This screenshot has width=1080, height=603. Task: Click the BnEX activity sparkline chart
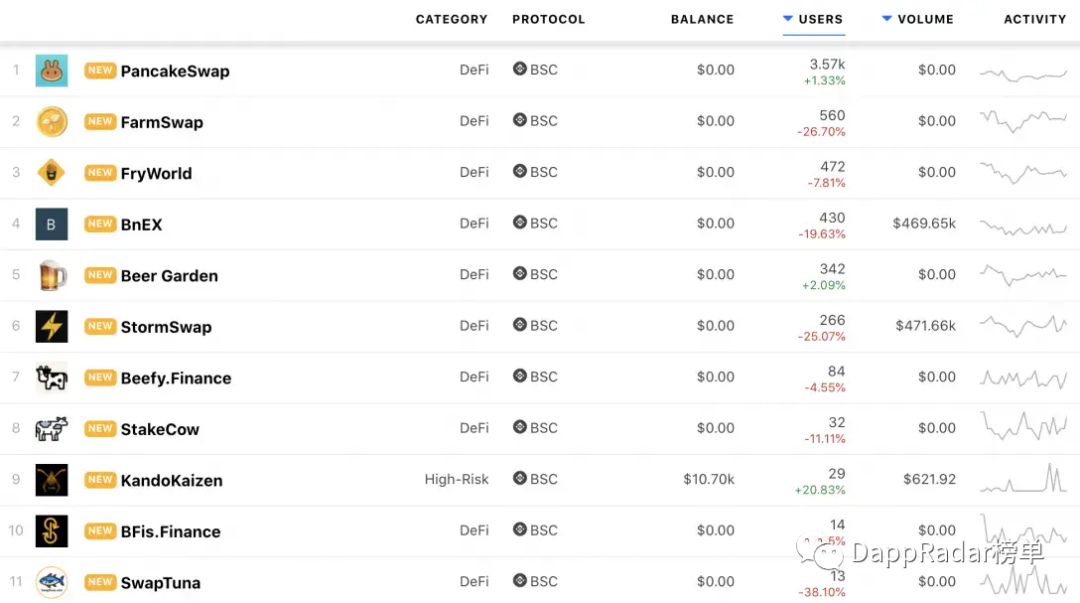point(1023,227)
